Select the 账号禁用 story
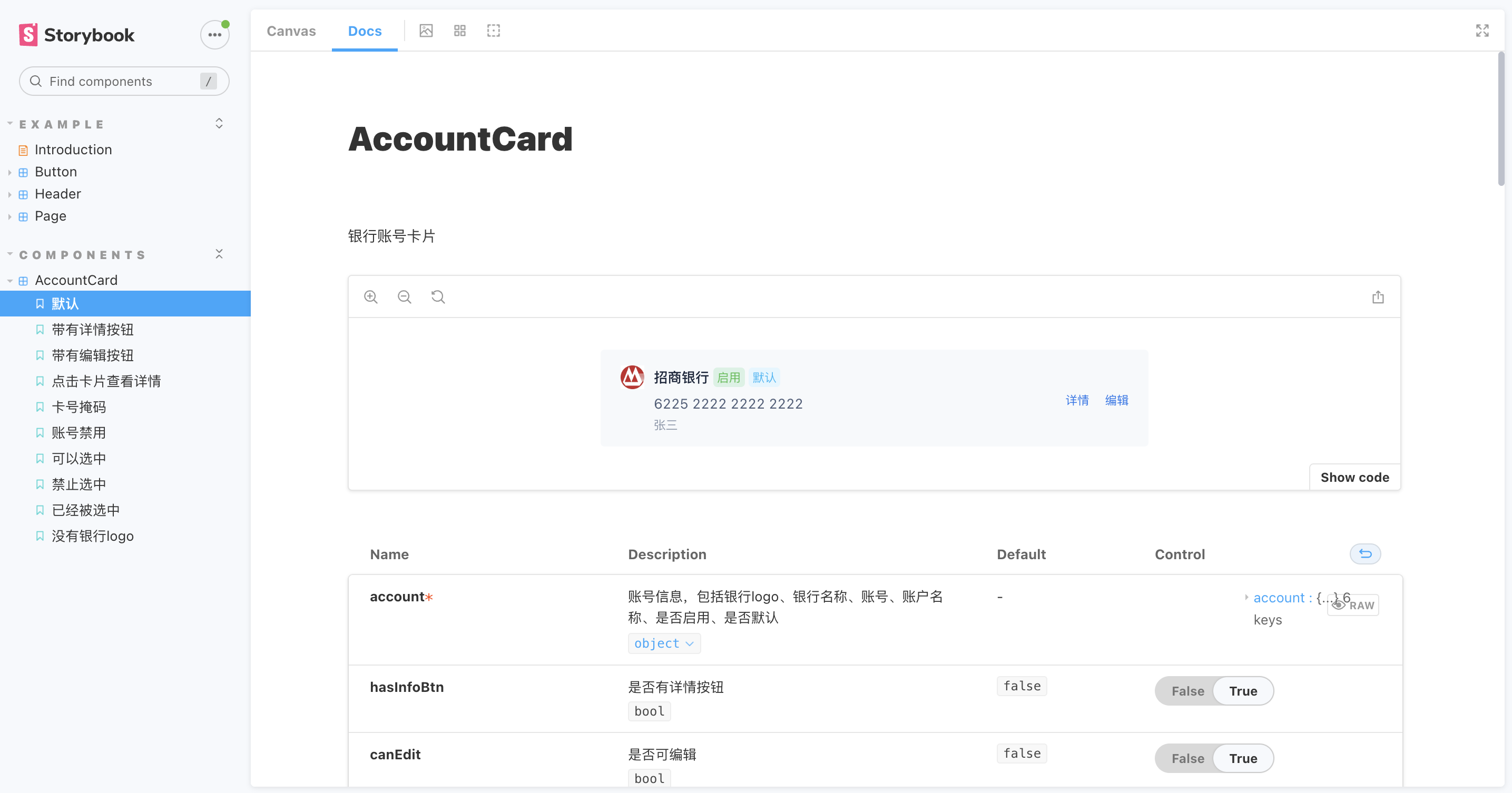Image resolution: width=1512 pixels, height=793 pixels. point(78,433)
